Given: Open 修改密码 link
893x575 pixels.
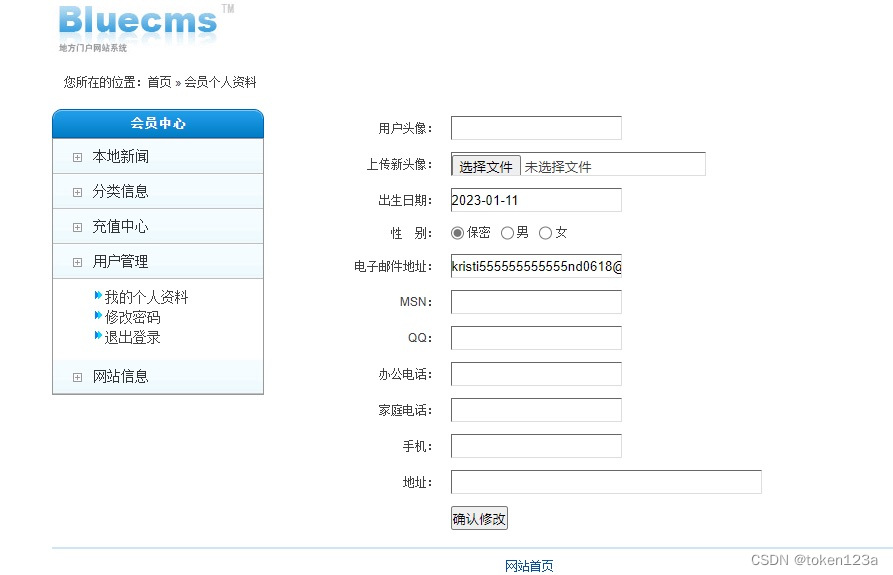Looking at the screenshot, I should pyautogui.click(x=133, y=317).
